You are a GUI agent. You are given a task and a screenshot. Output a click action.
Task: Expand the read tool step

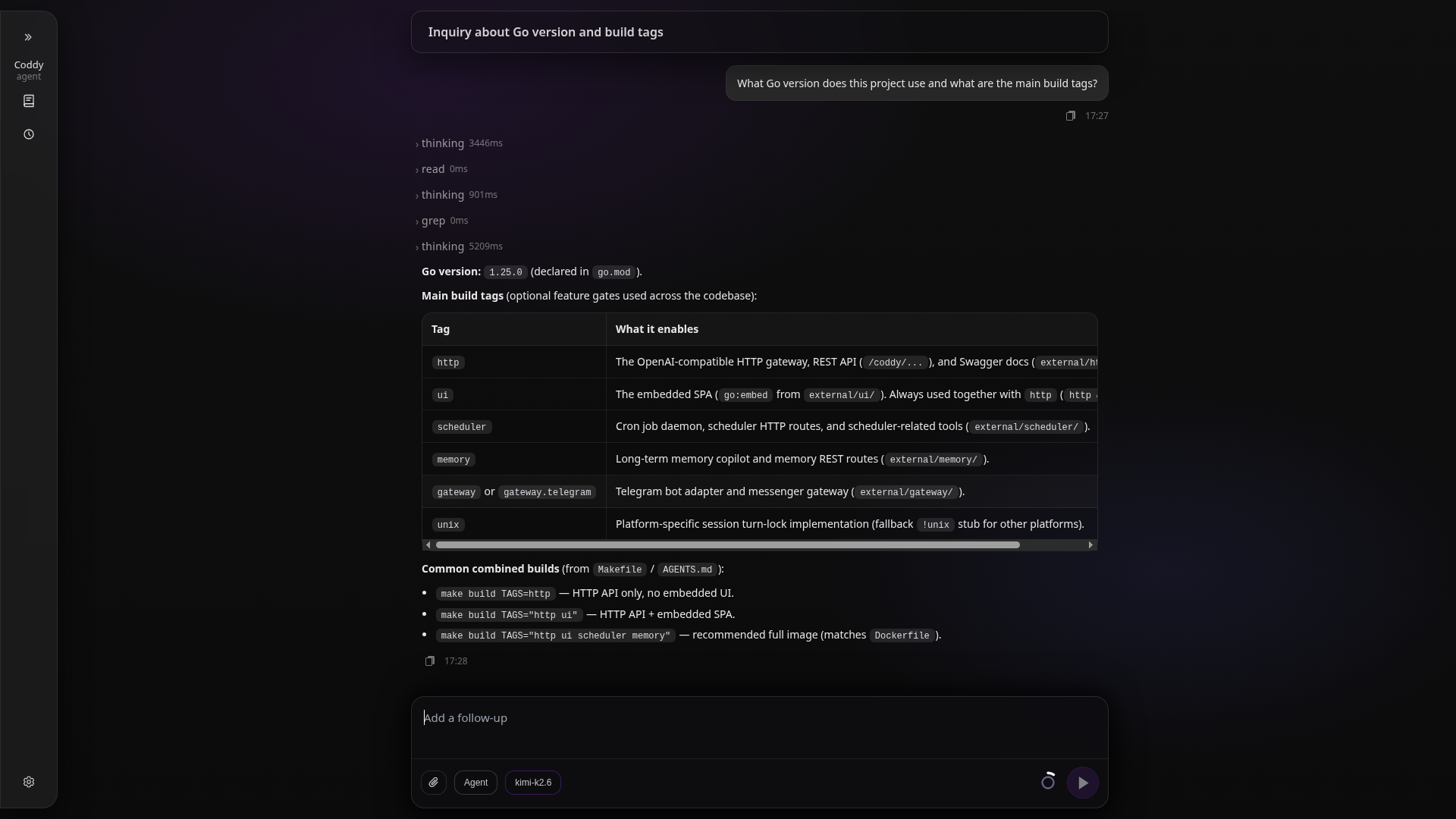[x=441, y=169]
